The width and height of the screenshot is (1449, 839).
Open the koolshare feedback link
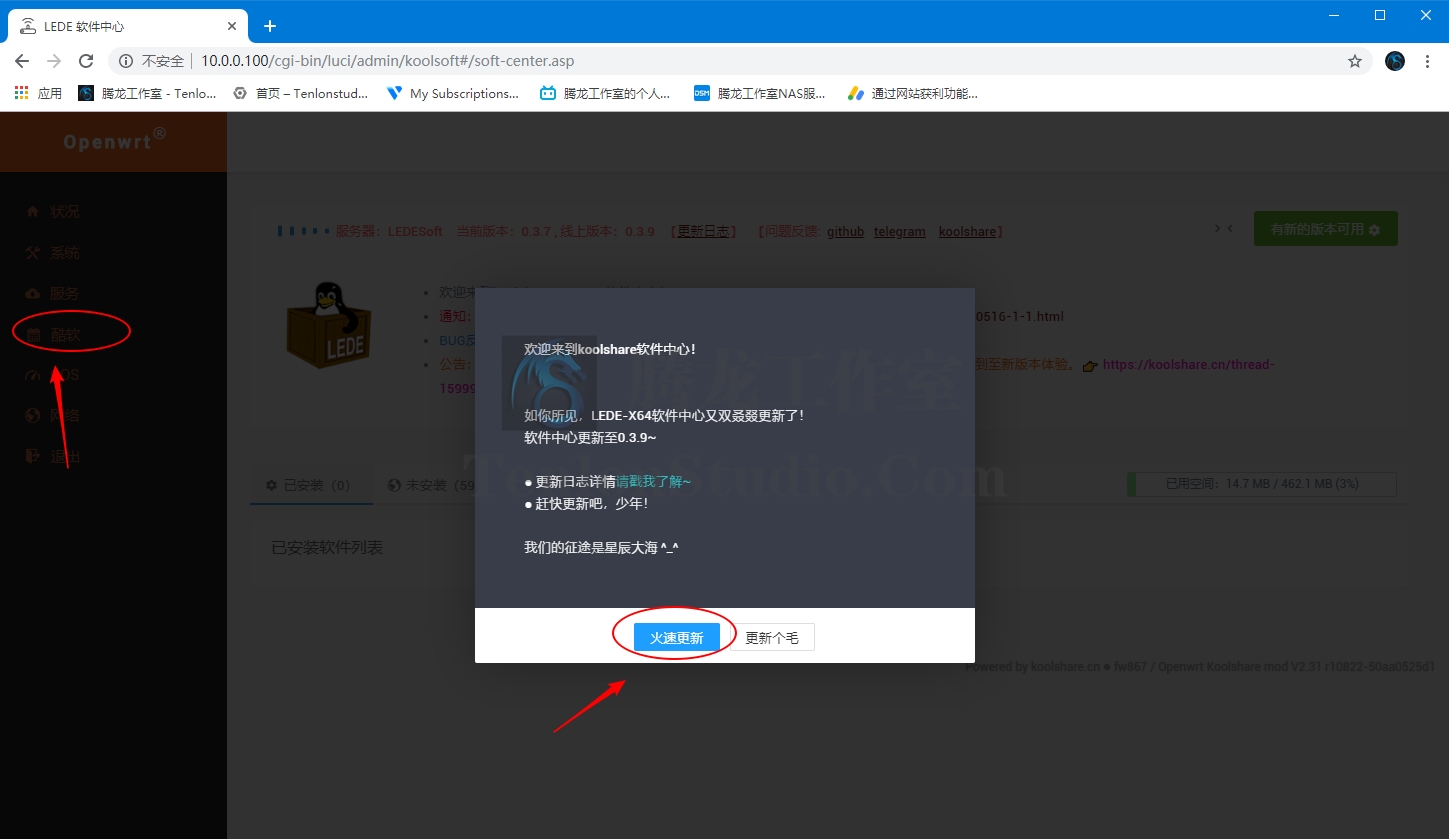click(967, 231)
